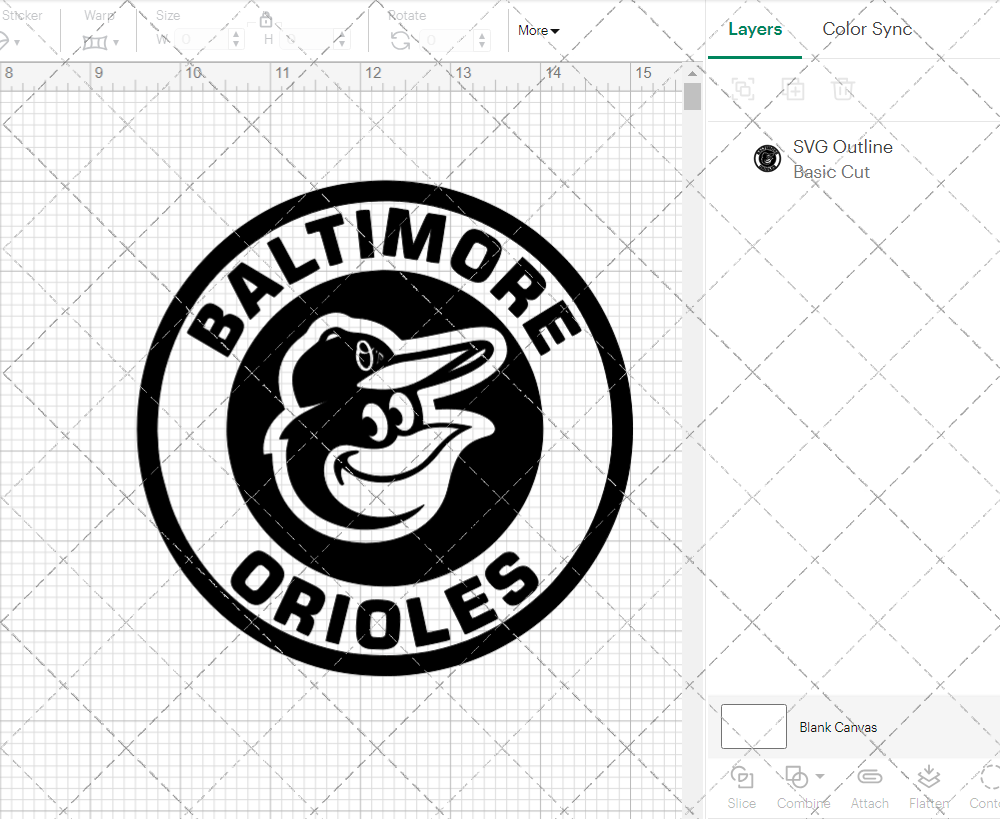Toggle the size aspect-ratio lock
Viewport: 1000px width, 819px height.
coord(266,20)
